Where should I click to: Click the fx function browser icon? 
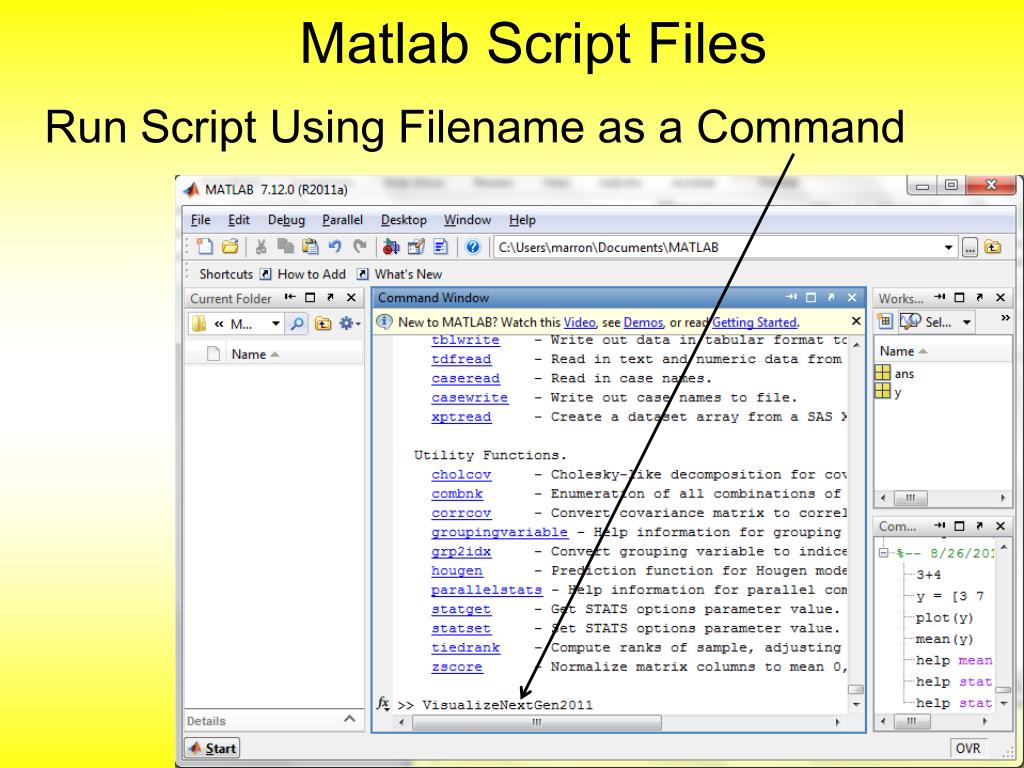pyautogui.click(x=383, y=703)
